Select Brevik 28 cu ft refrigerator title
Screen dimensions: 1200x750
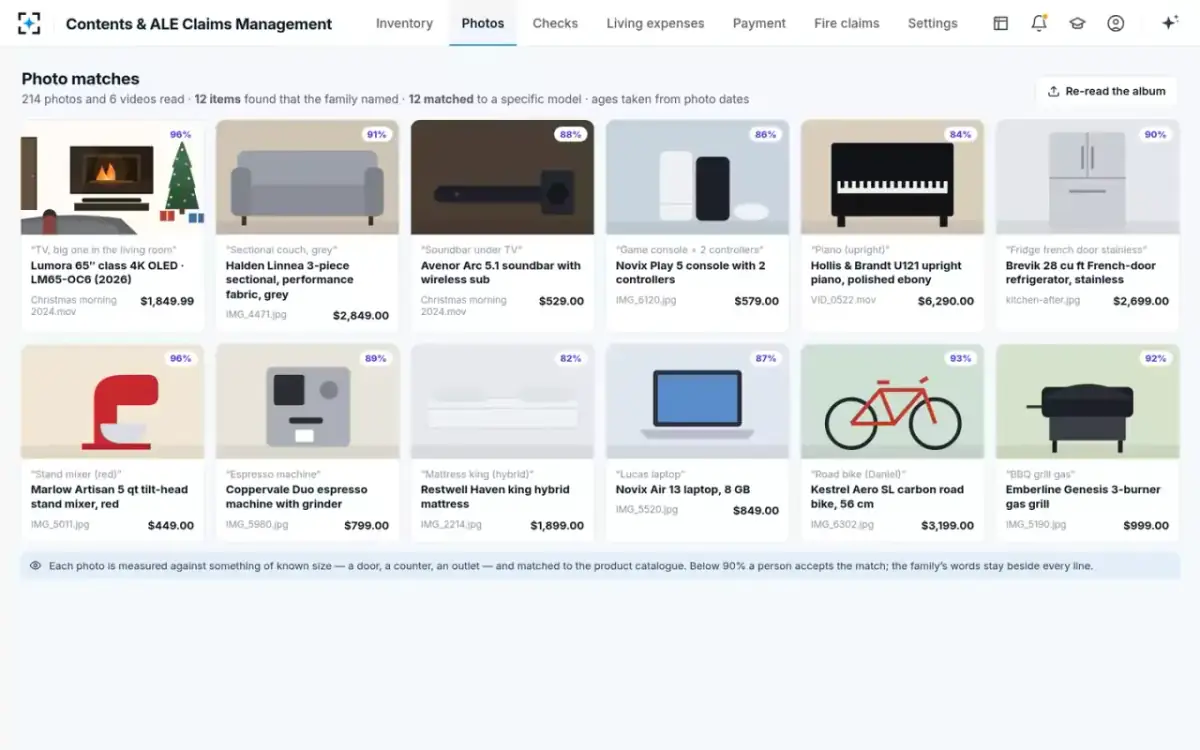(x=1081, y=273)
